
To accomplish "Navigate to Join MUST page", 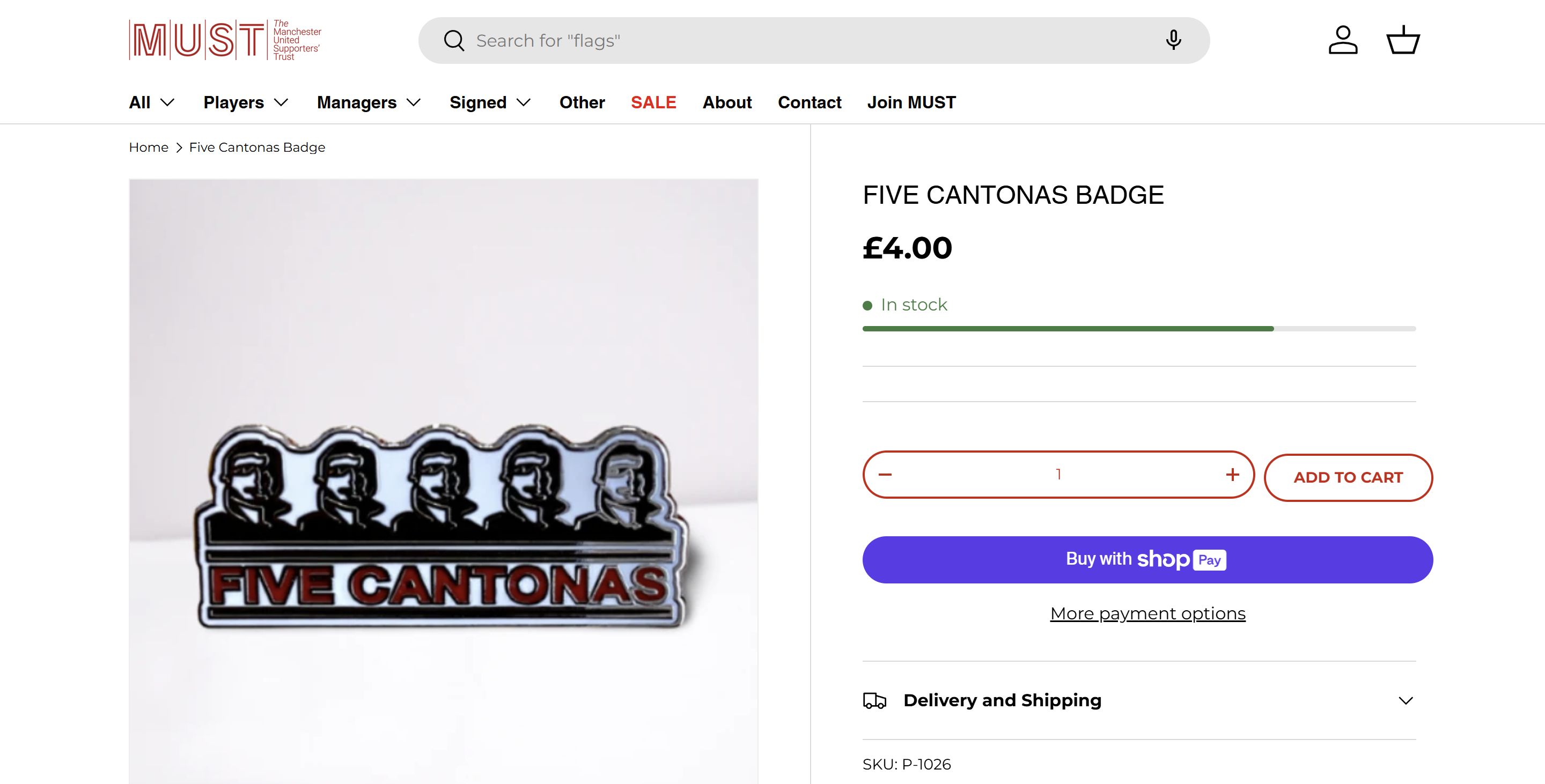I will coord(911,102).
